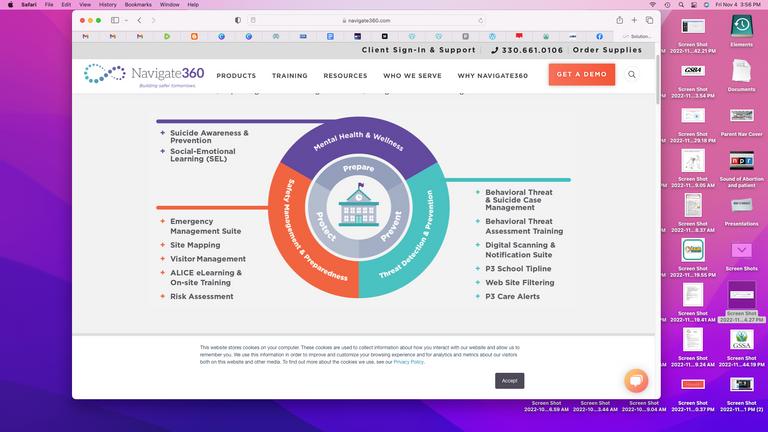Open the History menu in menu bar
The width and height of the screenshot is (768, 432).
tap(108, 4)
